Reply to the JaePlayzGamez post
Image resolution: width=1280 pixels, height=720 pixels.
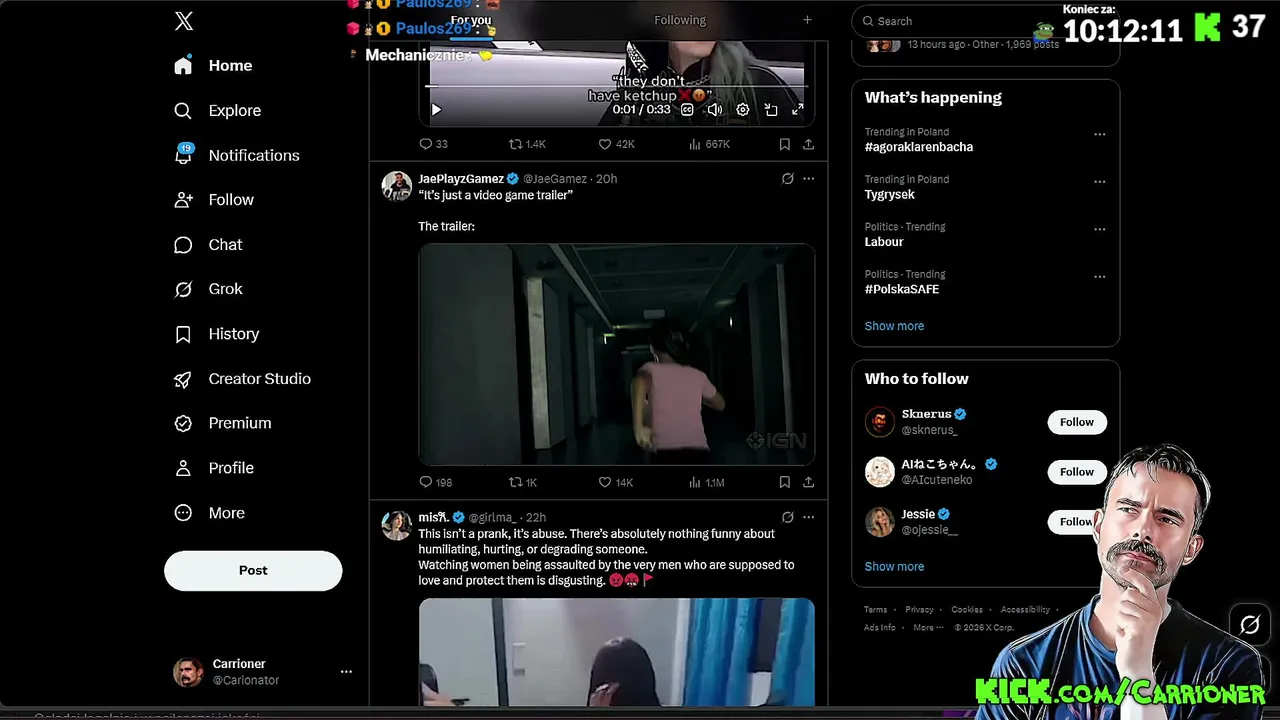pyautogui.click(x=435, y=482)
